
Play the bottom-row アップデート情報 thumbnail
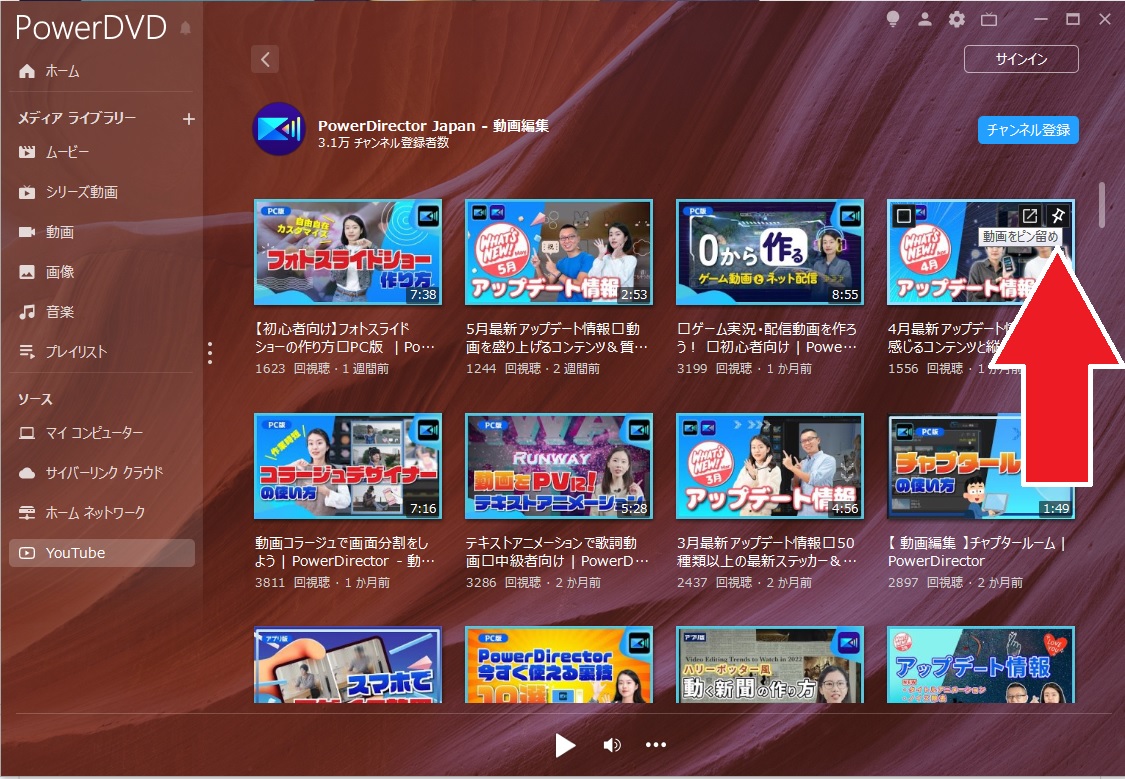981,664
